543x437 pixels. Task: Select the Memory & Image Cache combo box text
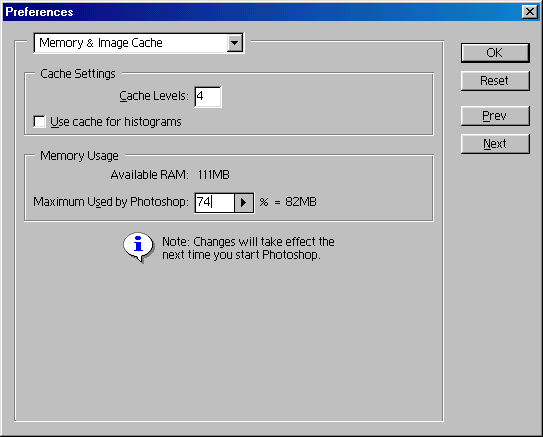(x=101, y=43)
